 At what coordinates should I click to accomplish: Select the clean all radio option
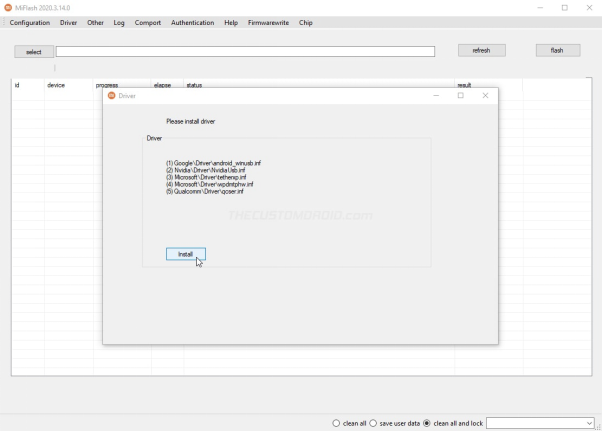[349, 423]
